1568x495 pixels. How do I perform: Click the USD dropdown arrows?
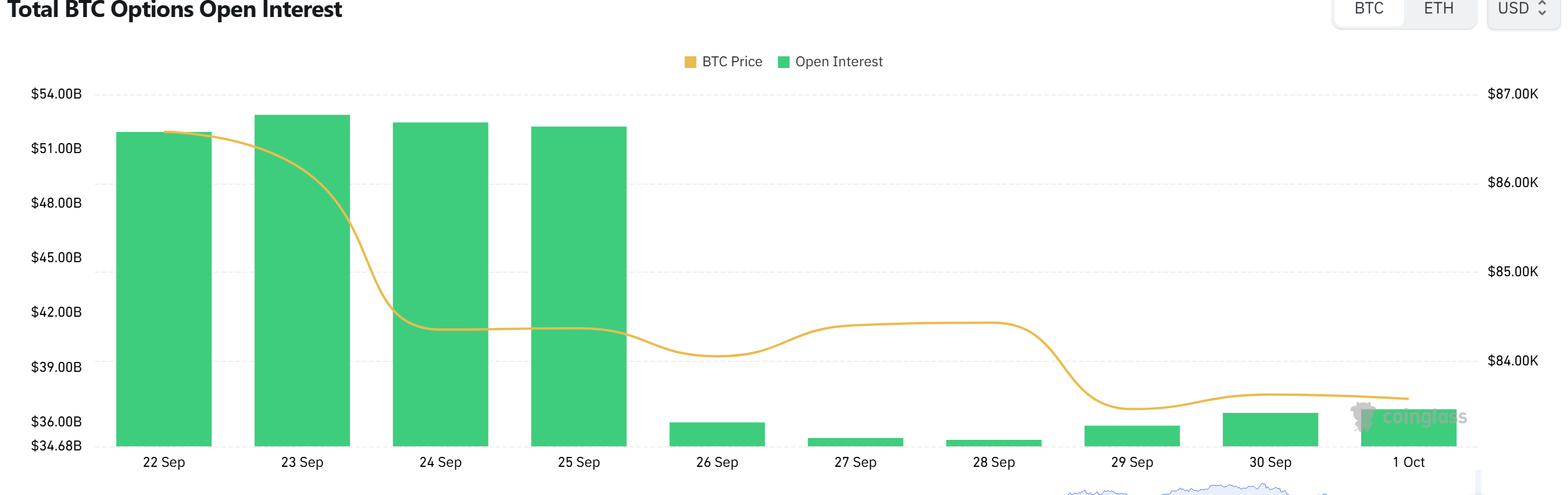tap(1542, 9)
